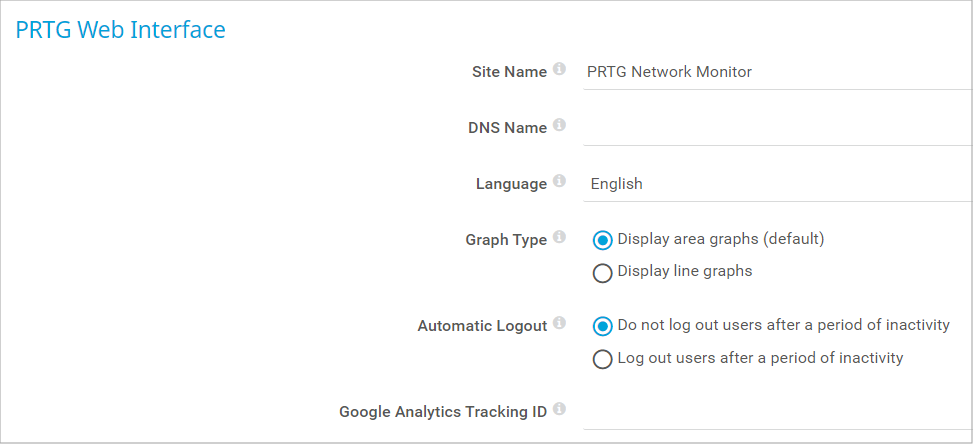Image resolution: width=973 pixels, height=444 pixels.
Task: Click the Site Name label text
Action: pos(509,72)
